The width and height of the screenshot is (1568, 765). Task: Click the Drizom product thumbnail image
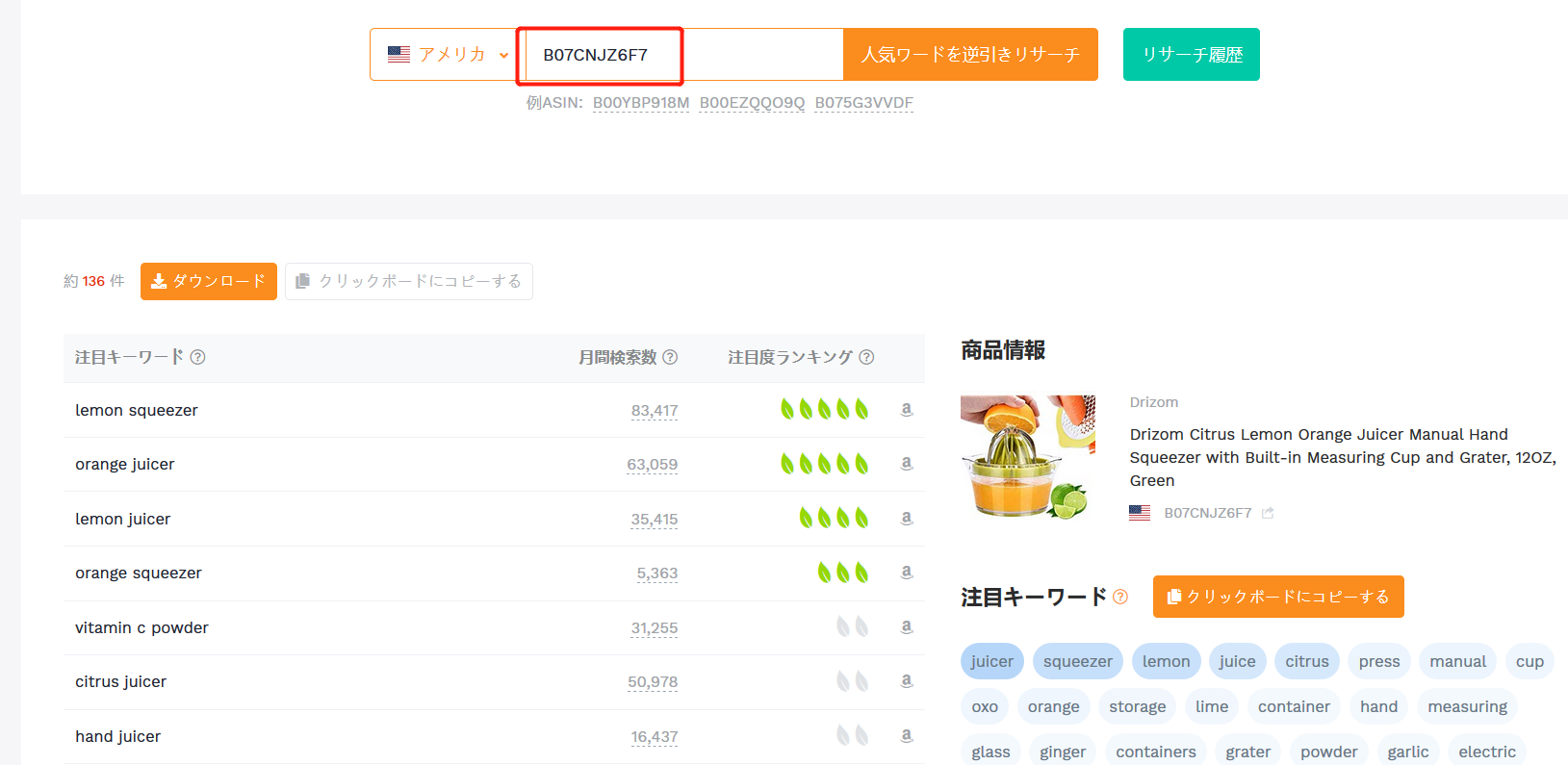tap(1028, 457)
